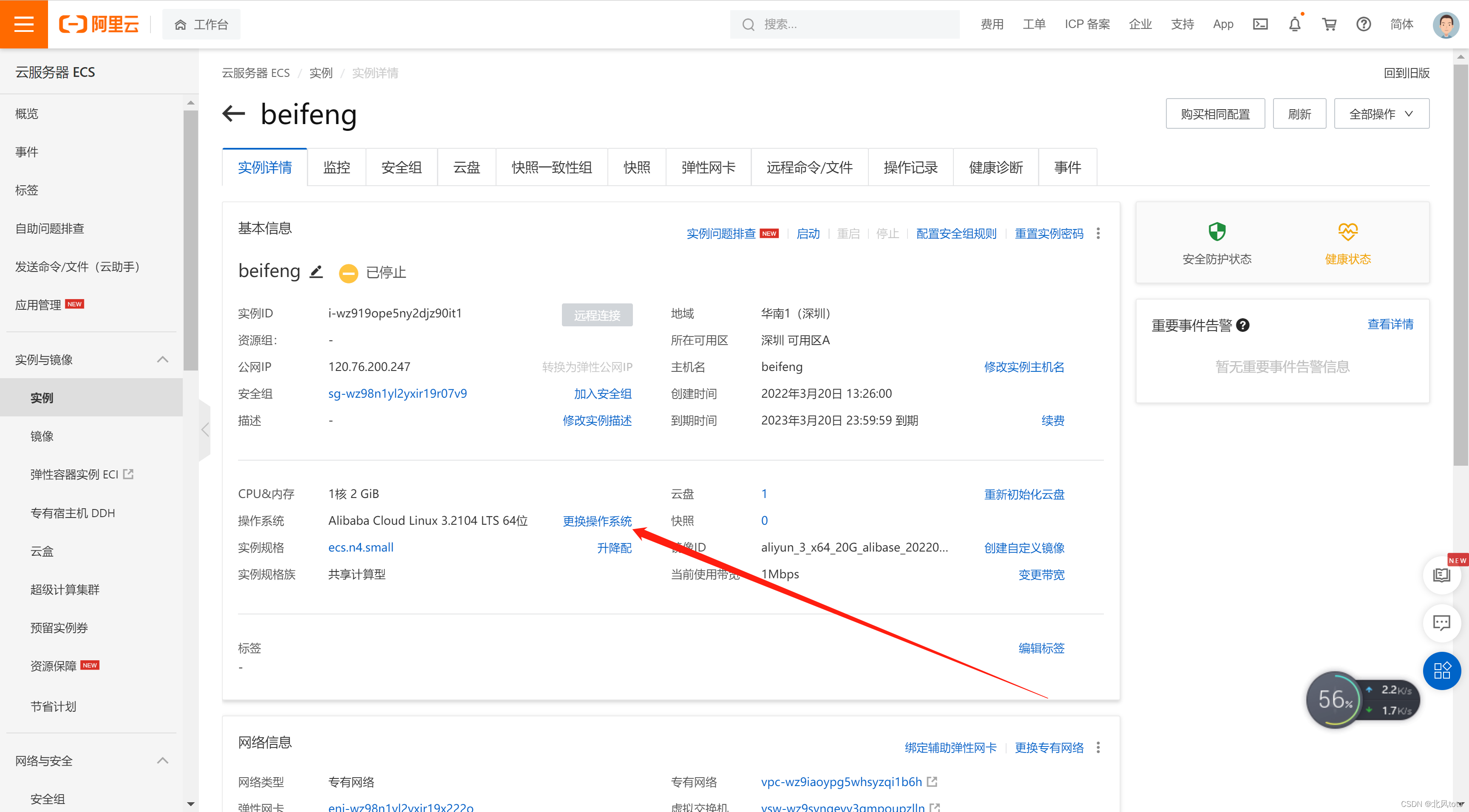Collapse the left sidebar with handle
Screen dimensions: 1469x812
[205, 430]
